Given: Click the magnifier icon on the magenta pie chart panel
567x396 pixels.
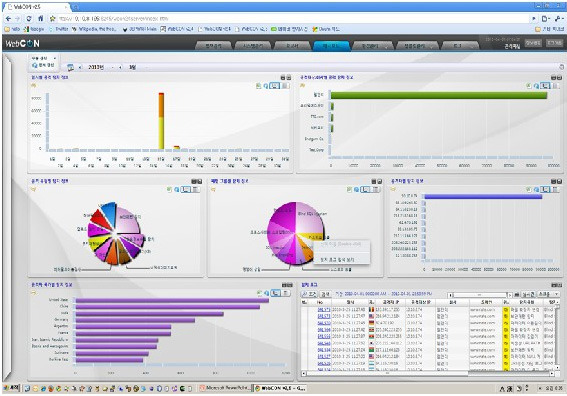Looking at the screenshot, I should [357, 190].
